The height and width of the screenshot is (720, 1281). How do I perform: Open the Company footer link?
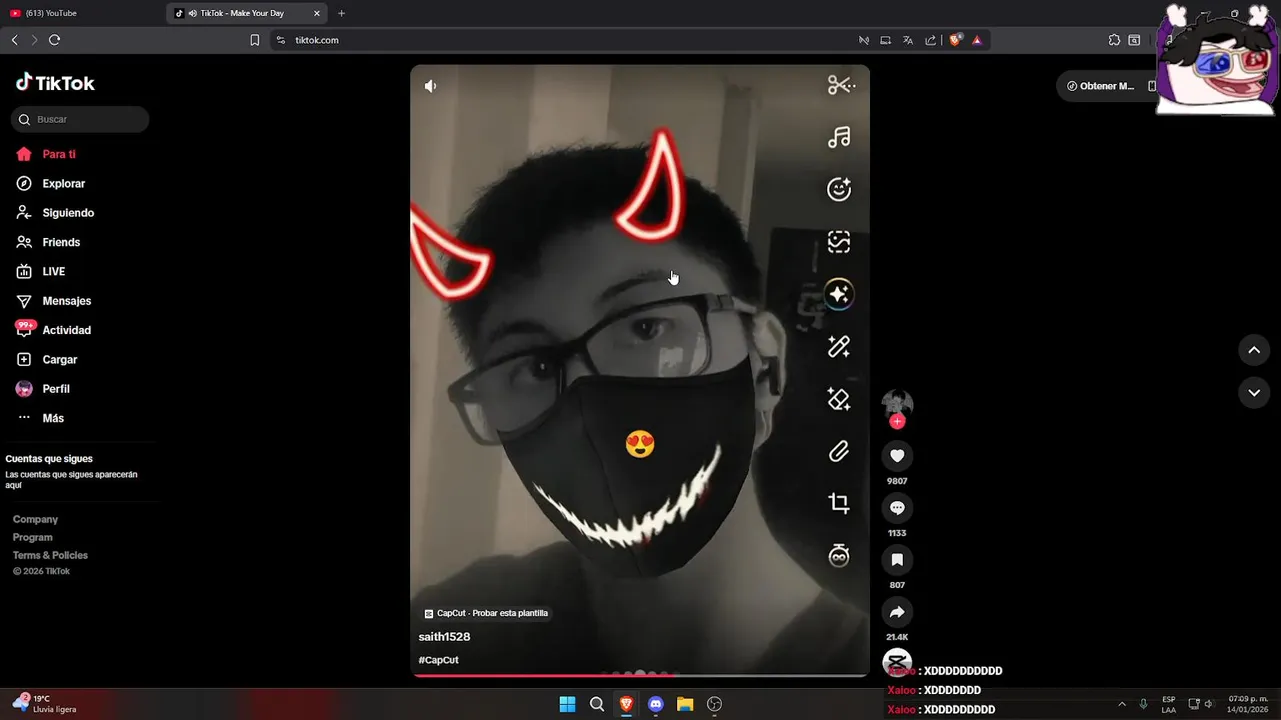point(35,519)
